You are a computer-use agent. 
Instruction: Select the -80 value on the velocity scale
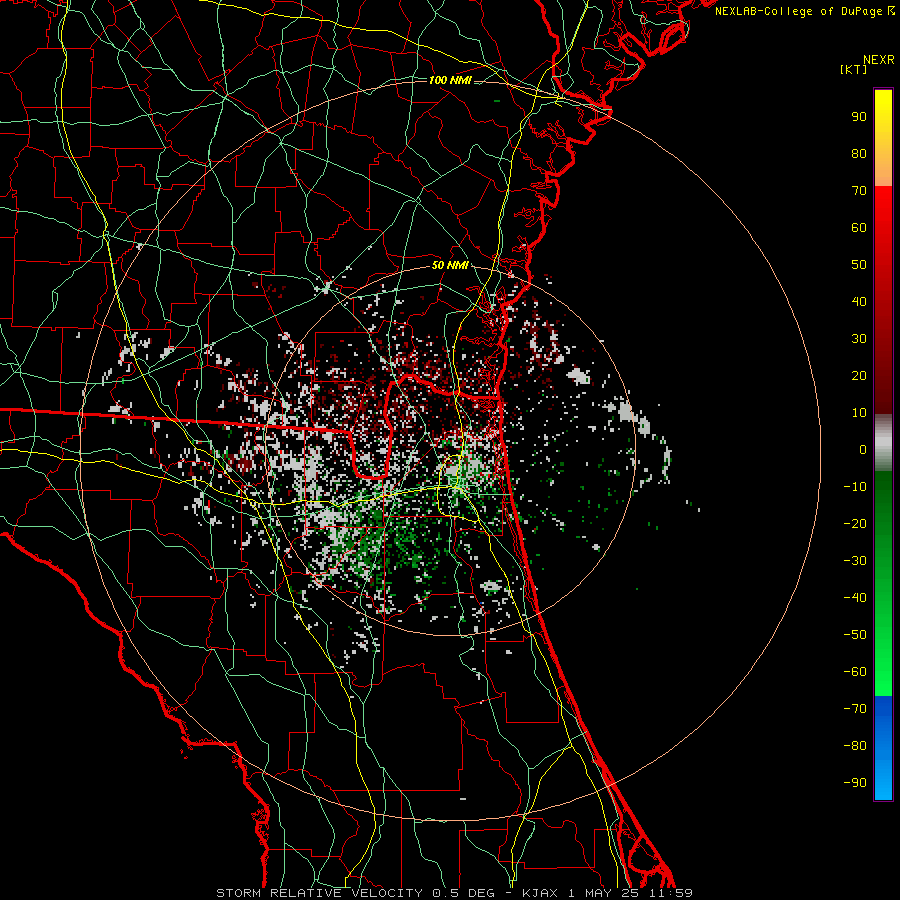[855, 746]
